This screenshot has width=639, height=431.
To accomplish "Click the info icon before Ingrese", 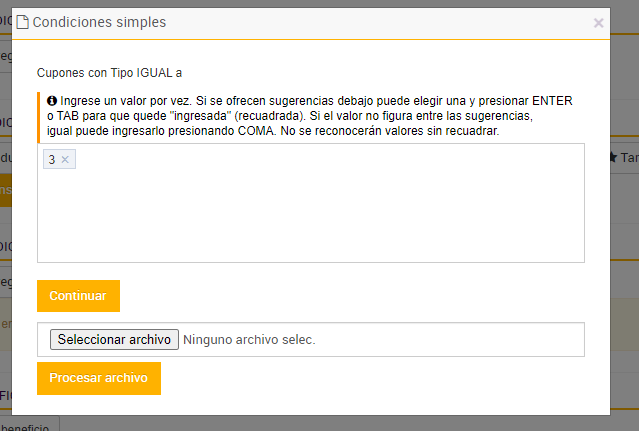I will [51, 101].
